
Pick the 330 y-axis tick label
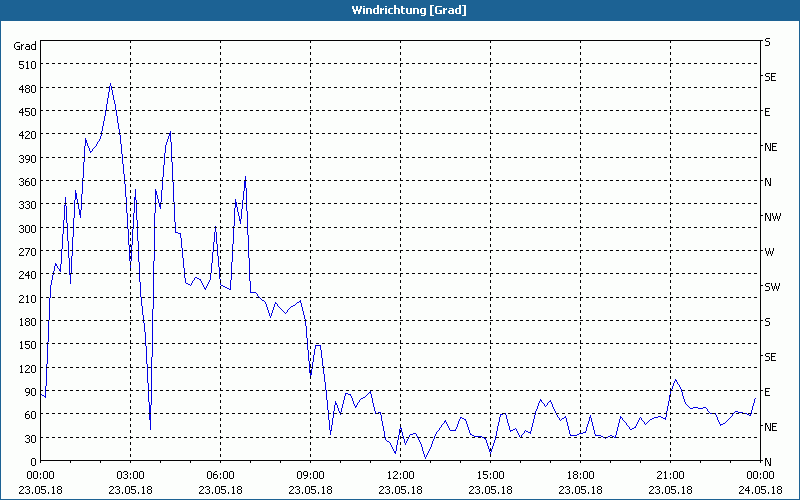27,205
